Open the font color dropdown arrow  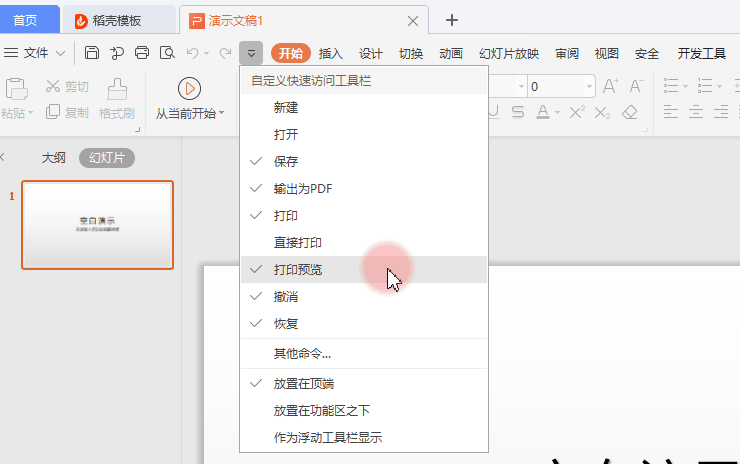(x=557, y=113)
